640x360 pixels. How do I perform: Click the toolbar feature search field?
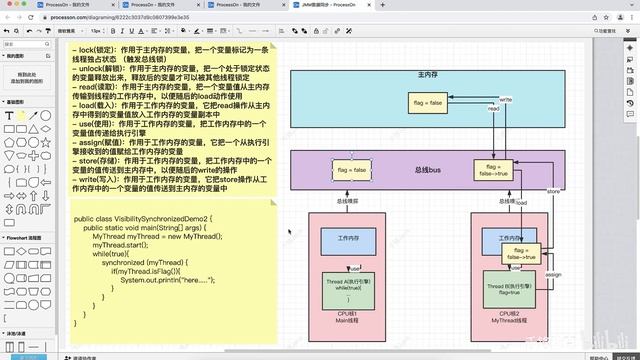(605, 31)
